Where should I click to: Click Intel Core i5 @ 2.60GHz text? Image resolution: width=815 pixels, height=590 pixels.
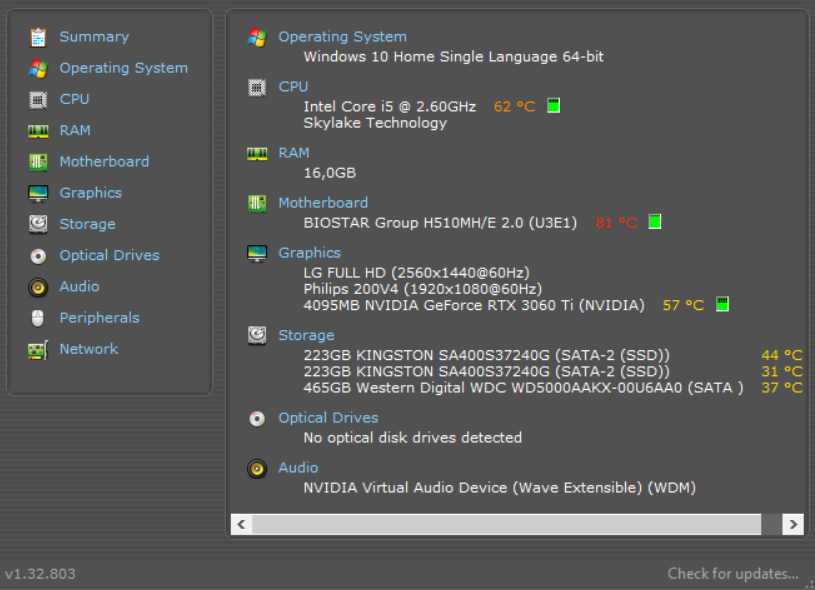point(390,107)
